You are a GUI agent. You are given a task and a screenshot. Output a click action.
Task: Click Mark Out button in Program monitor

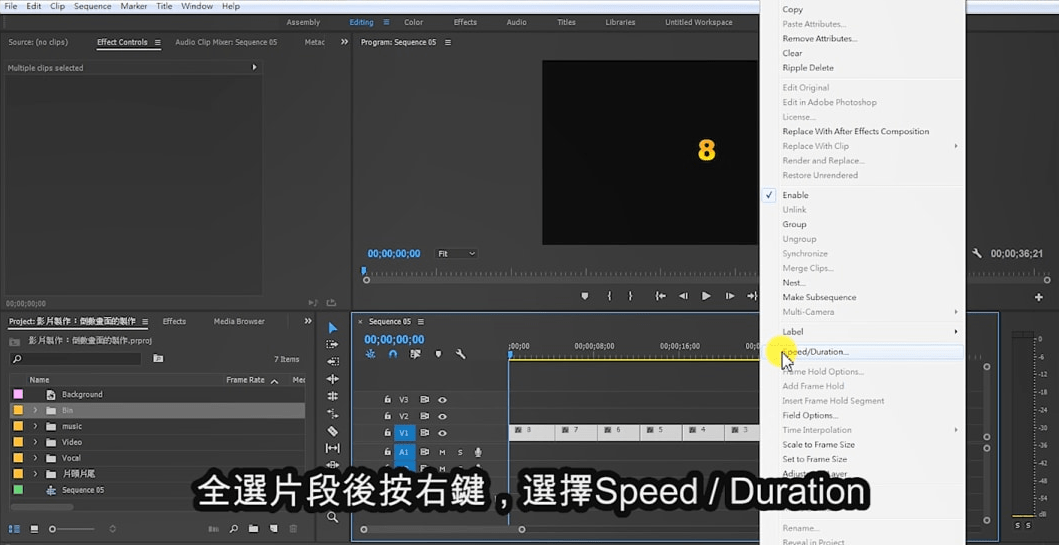coord(630,296)
